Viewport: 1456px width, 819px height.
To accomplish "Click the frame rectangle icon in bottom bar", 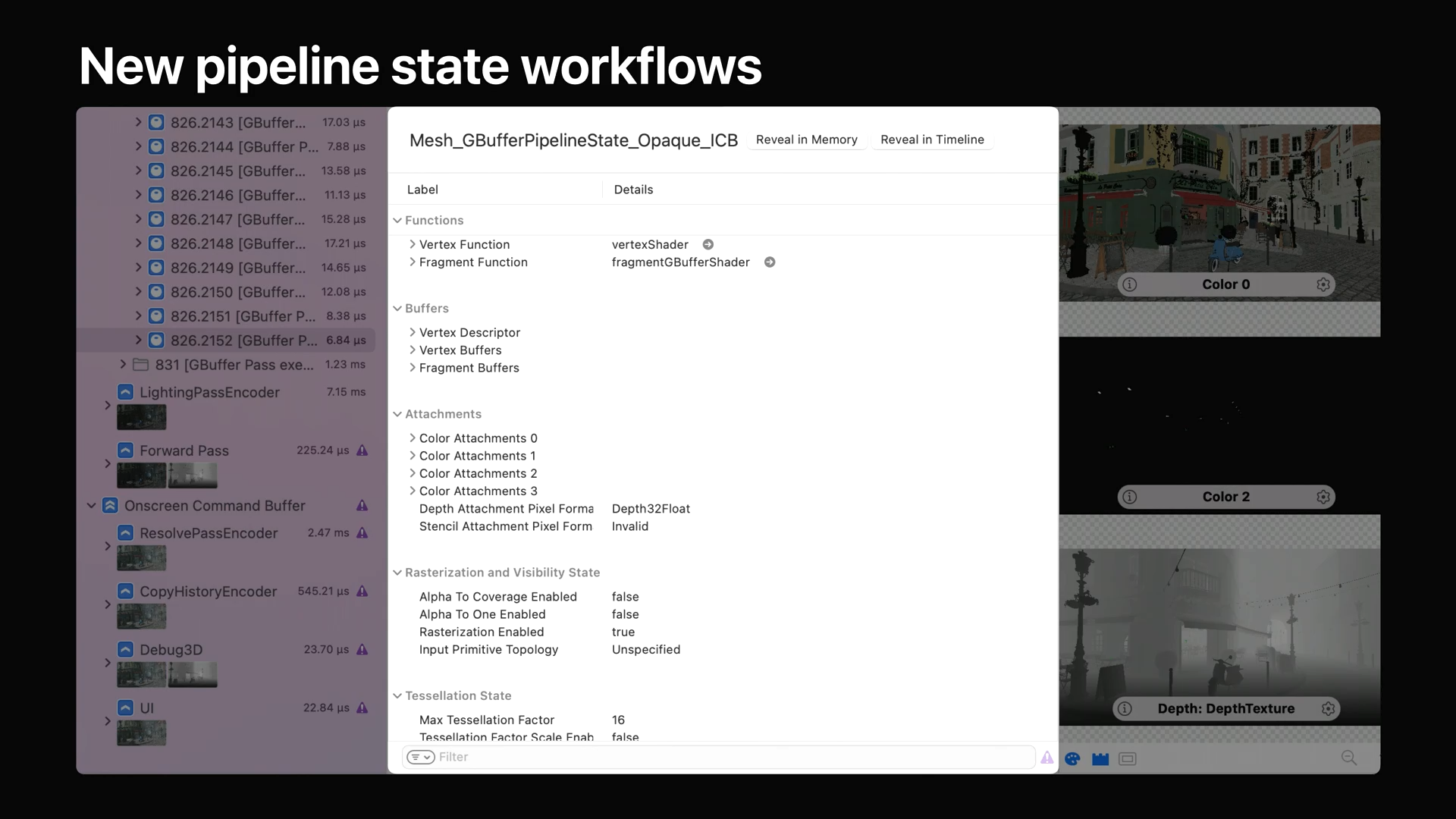I will click(1128, 758).
